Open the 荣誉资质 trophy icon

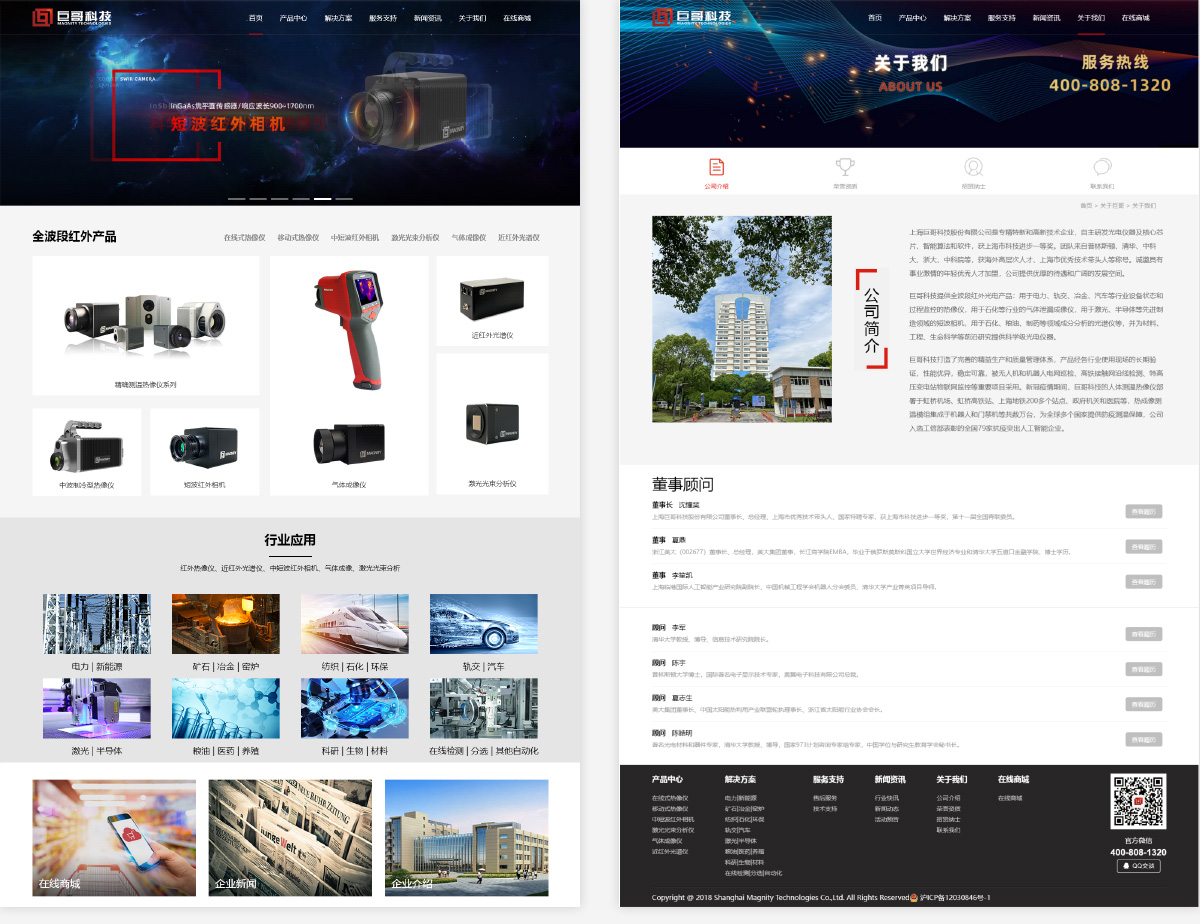(x=844, y=167)
